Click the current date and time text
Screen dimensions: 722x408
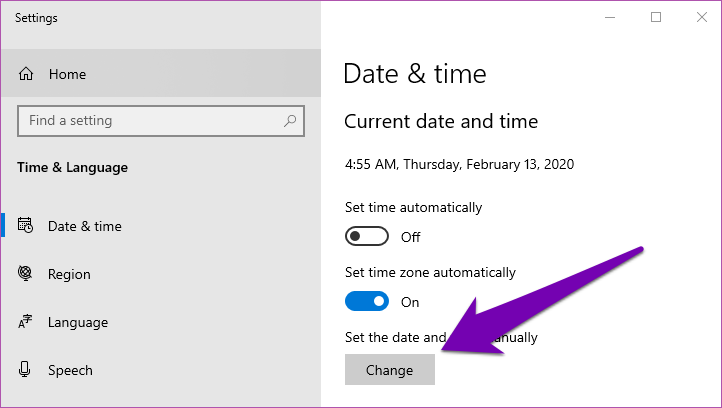point(459,163)
